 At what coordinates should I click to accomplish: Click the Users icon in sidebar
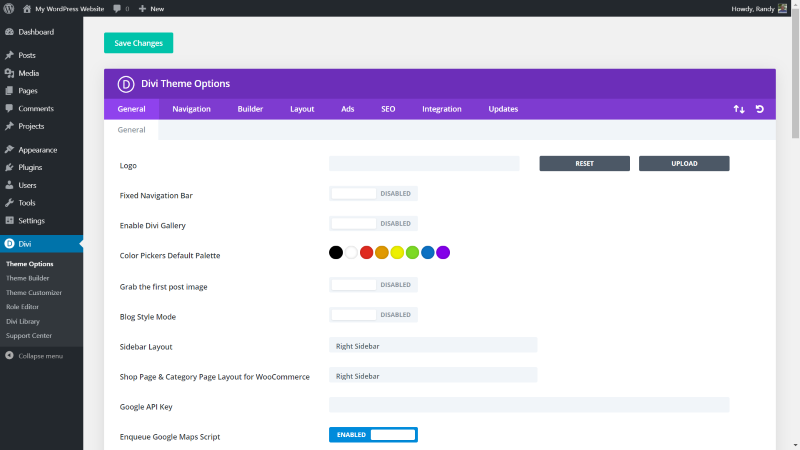(9, 185)
